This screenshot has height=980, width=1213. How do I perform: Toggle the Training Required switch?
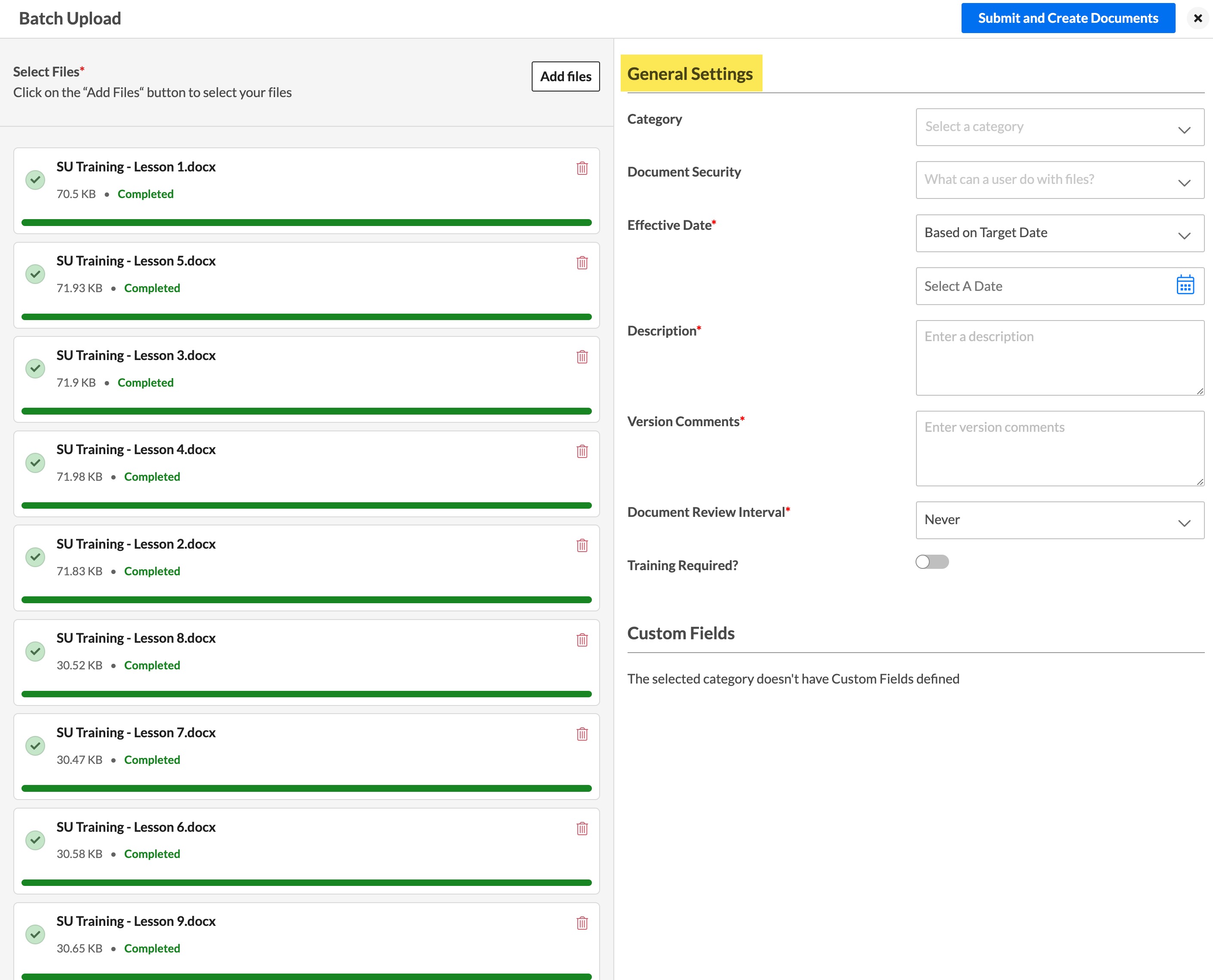tap(932, 562)
